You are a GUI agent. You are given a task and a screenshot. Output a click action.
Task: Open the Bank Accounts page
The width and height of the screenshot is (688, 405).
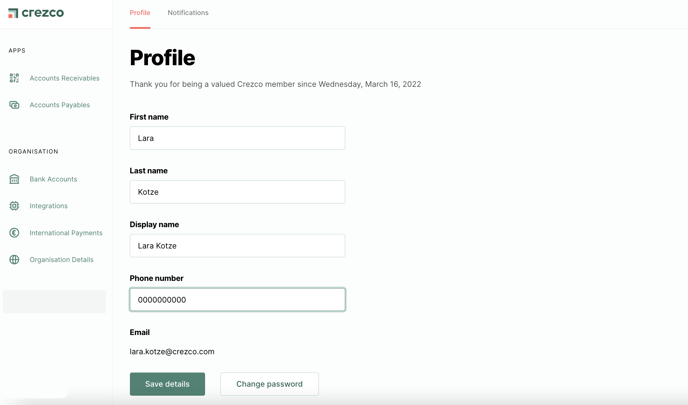coord(53,179)
